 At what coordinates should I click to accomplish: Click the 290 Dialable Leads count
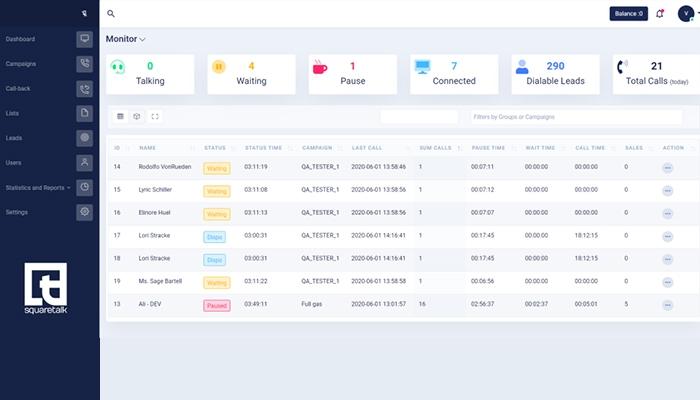point(555,66)
